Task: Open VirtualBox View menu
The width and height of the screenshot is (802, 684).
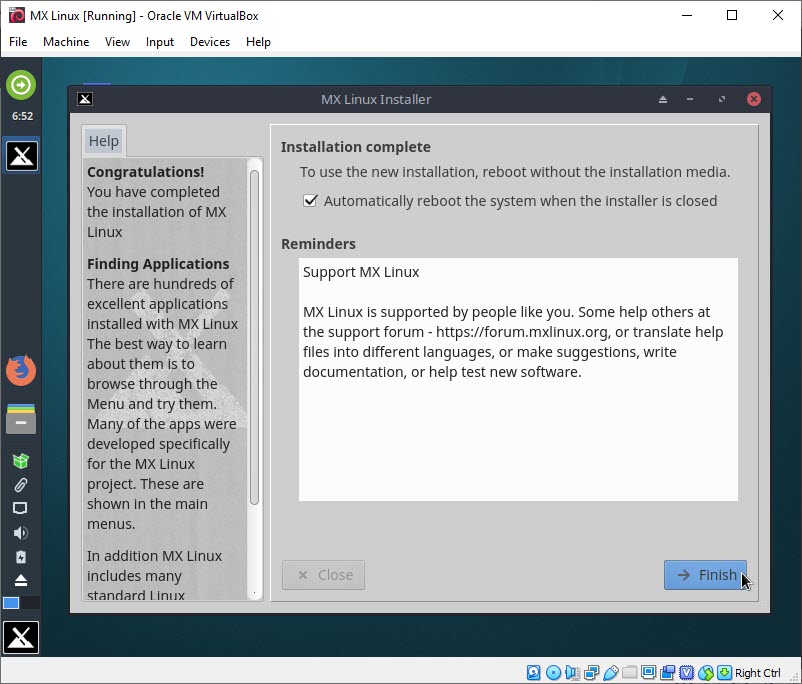Action: pos(117,42)
